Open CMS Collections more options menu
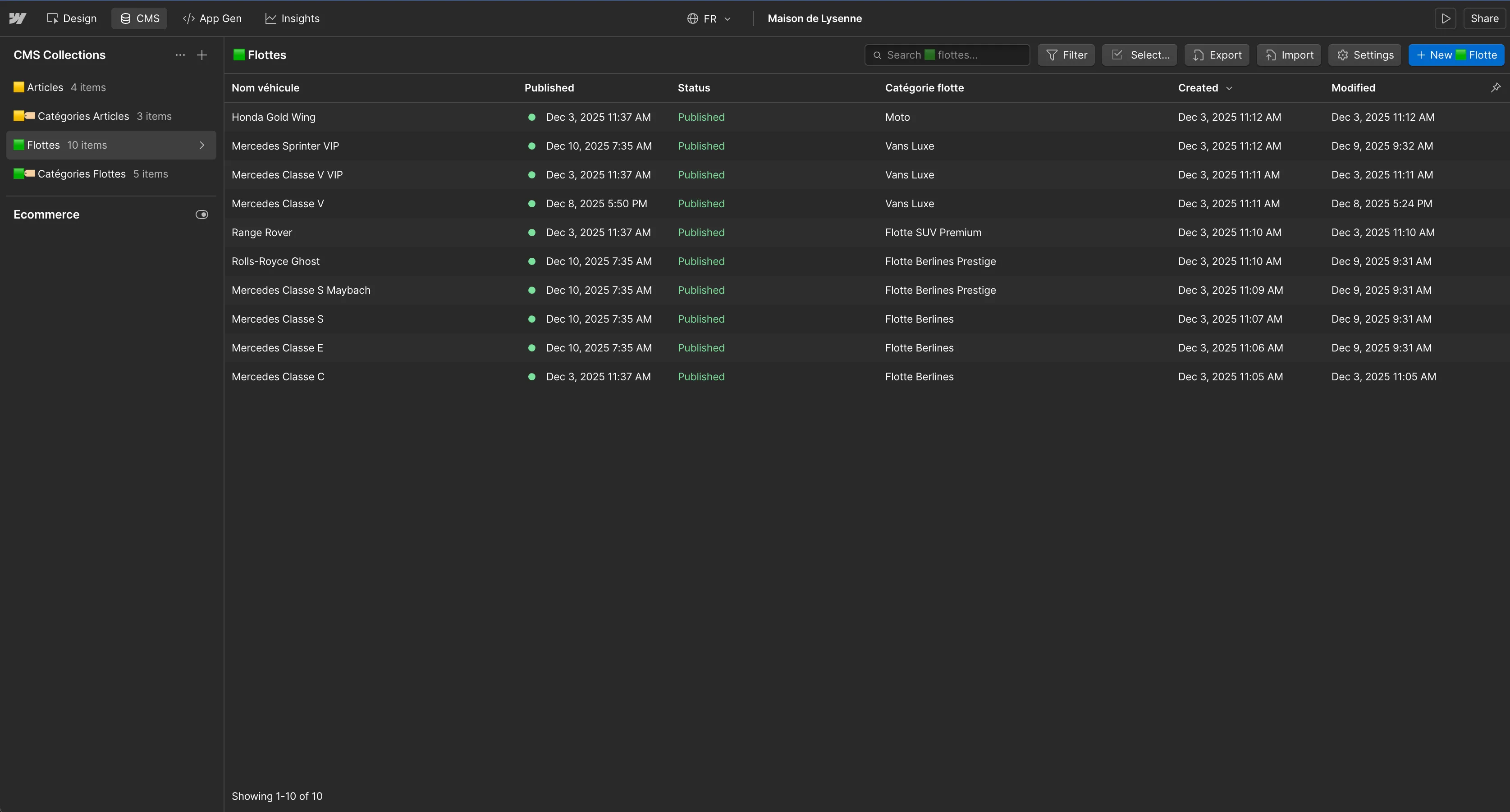 (180, 55)
